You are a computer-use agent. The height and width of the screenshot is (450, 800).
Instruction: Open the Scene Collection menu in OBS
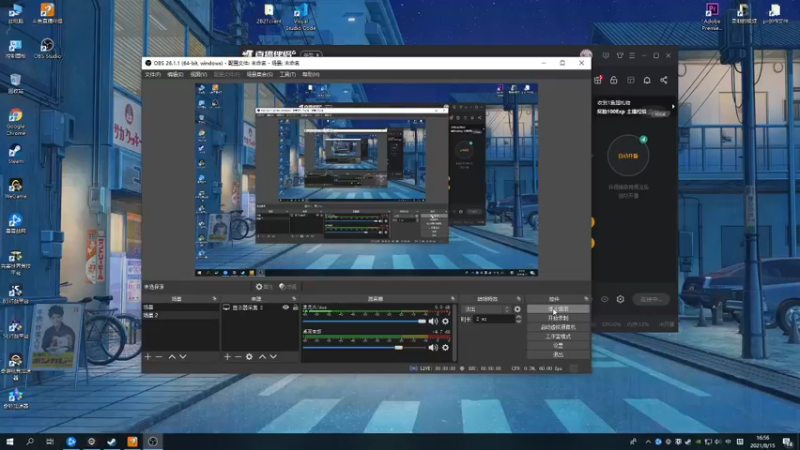click(259, 74)
